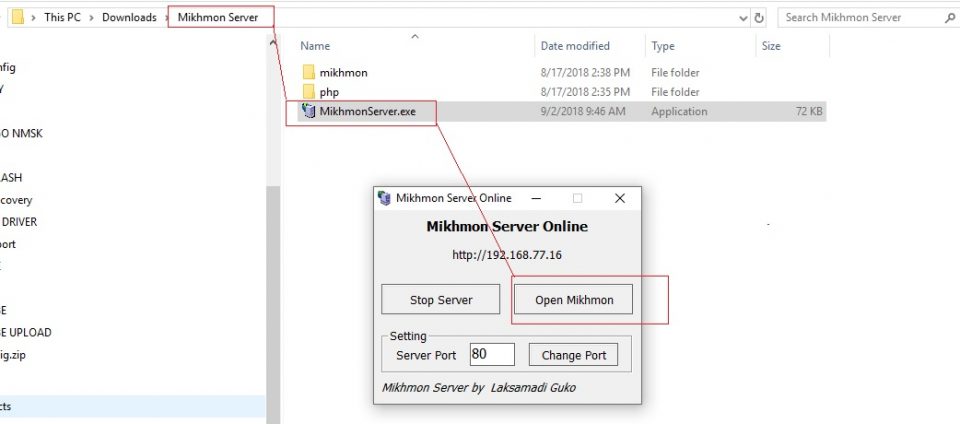This screenshot has height=424, width=960.
Task: Select the DRIVER item in navigation pane
Action: (x=18, y=221)
